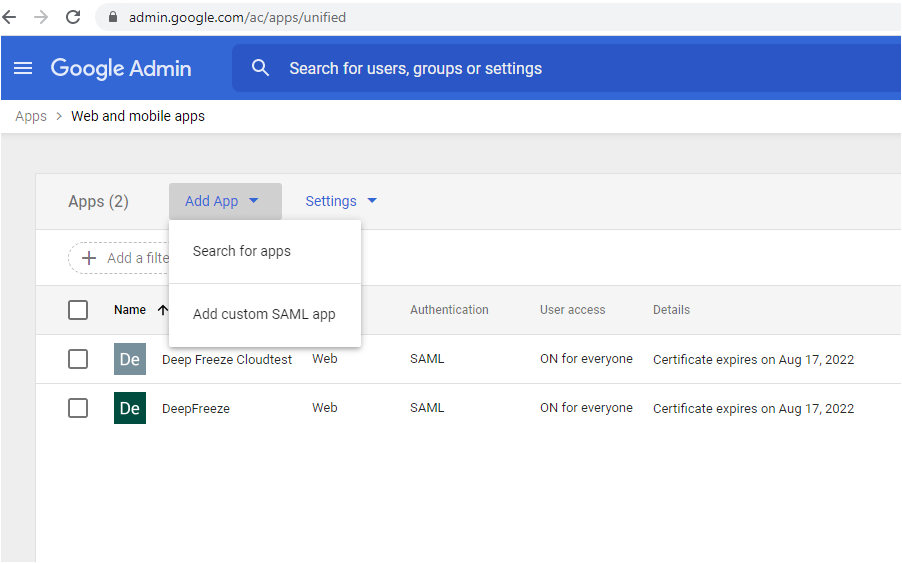Select the DeepFreeze row checkbox

tap(78, 408)
